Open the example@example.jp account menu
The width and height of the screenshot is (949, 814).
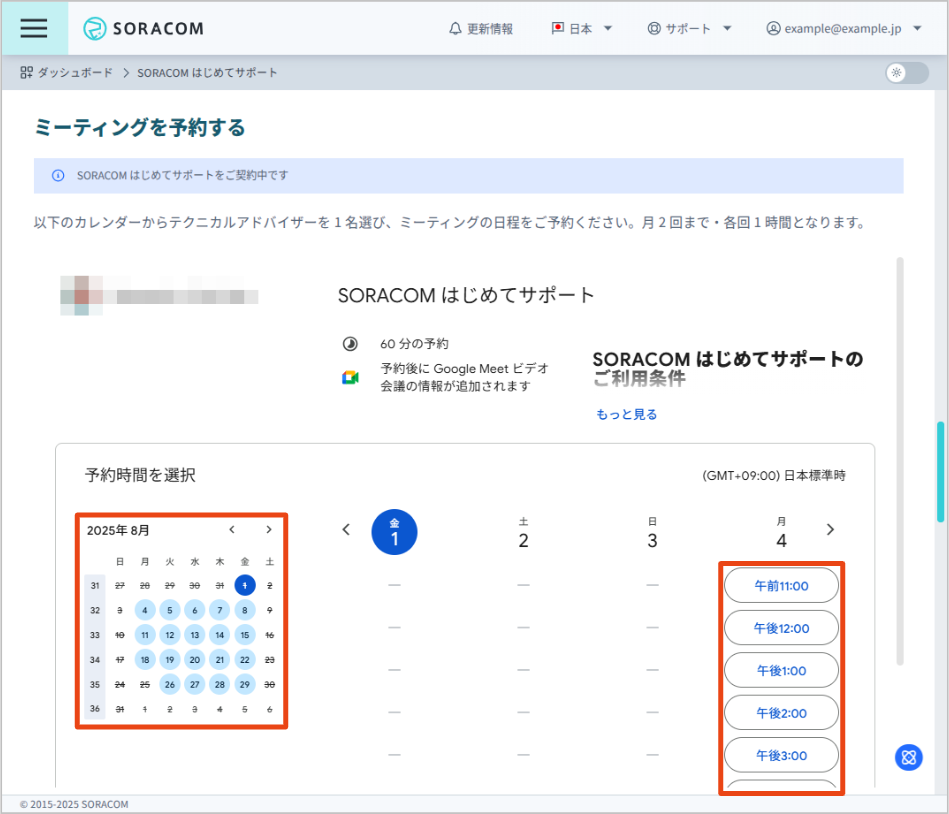[x=844, y=28]
